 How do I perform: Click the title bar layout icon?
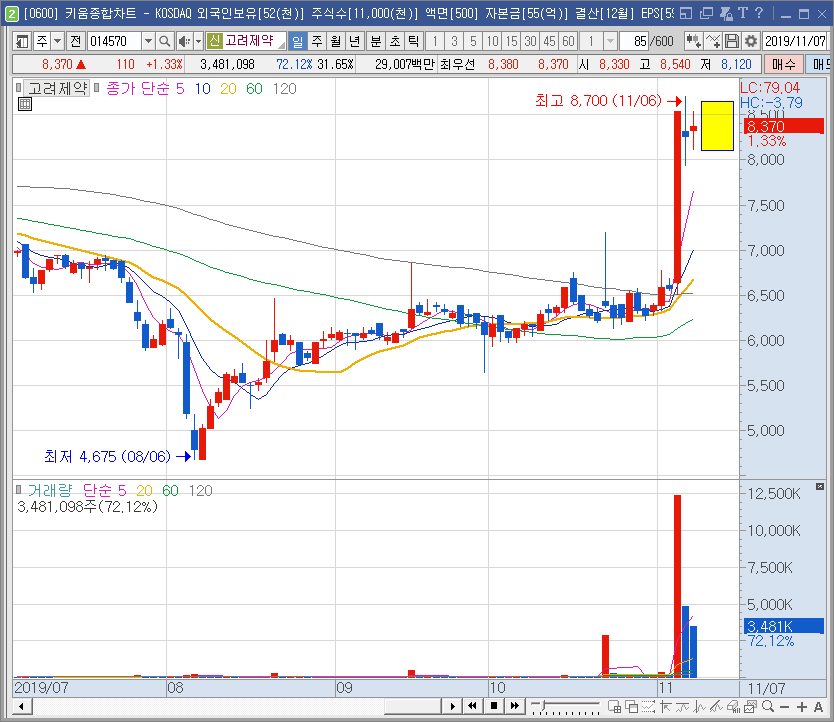point(686,13)
